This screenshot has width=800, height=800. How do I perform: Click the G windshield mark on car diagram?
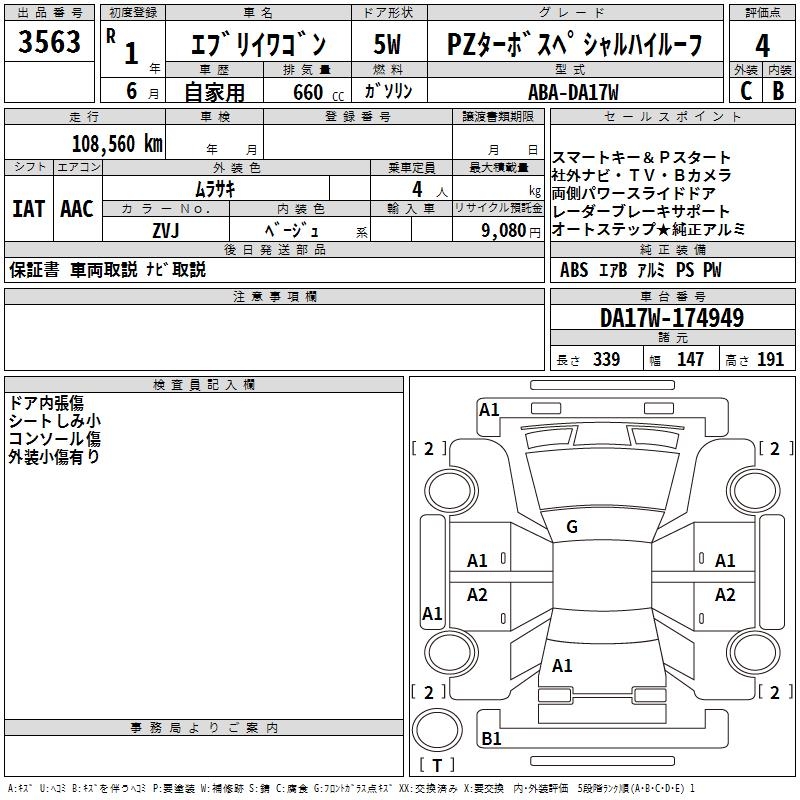tap(572, 527)
